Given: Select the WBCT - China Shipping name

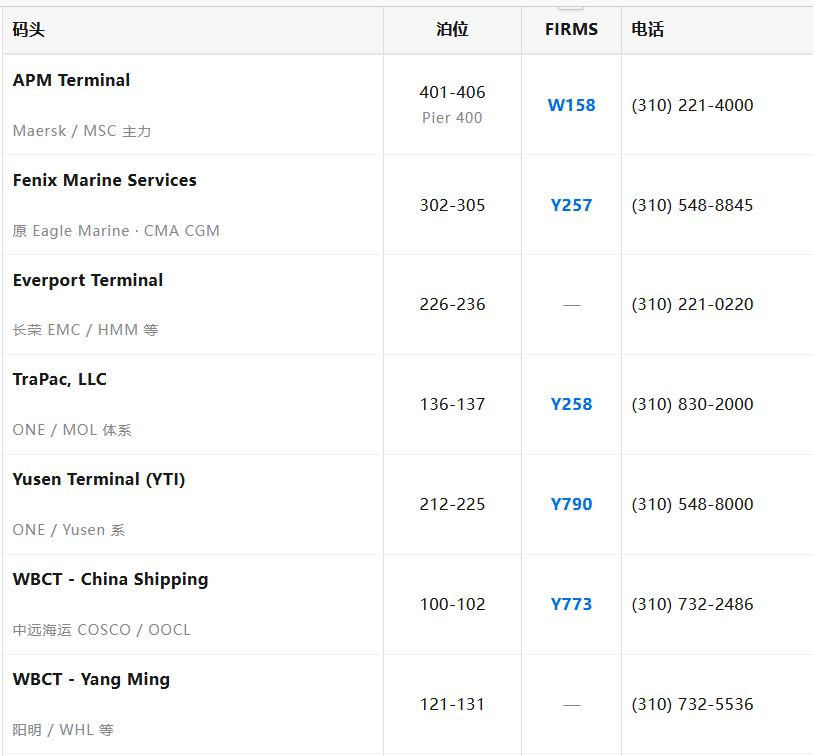Looking at the screenshot, I should 110,580.
